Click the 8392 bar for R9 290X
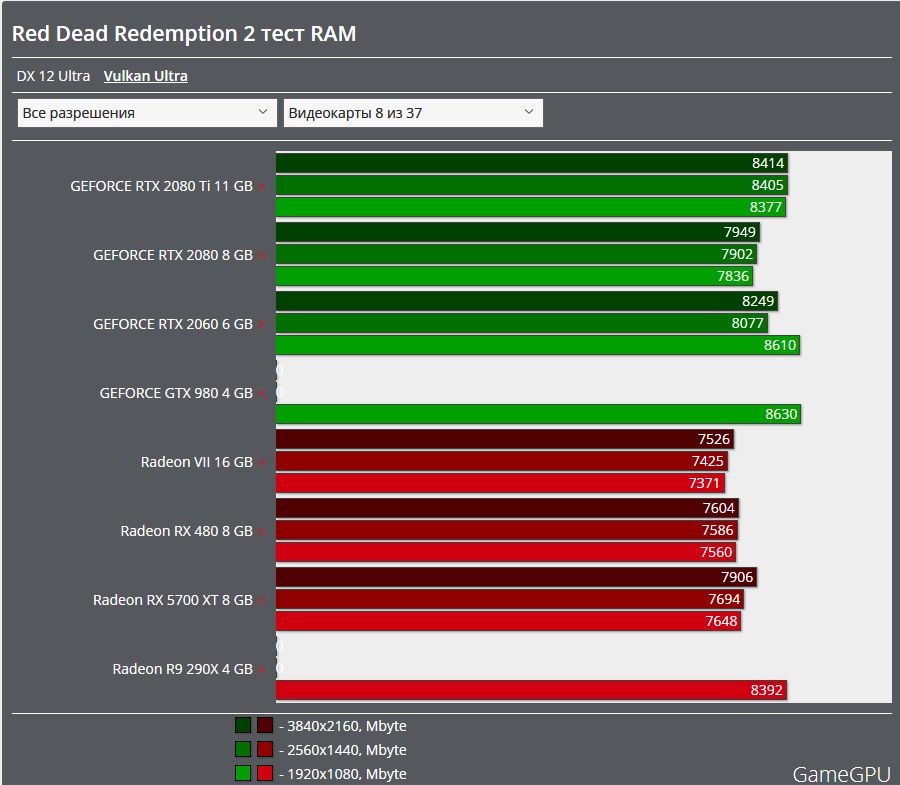The width and height of the screenshot is (900, 785). pos(531,690)
